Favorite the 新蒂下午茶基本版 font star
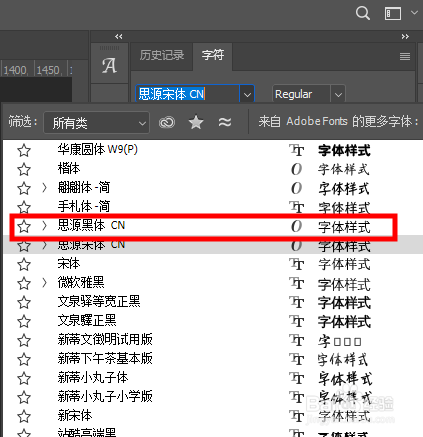 [x=24, y=360]
